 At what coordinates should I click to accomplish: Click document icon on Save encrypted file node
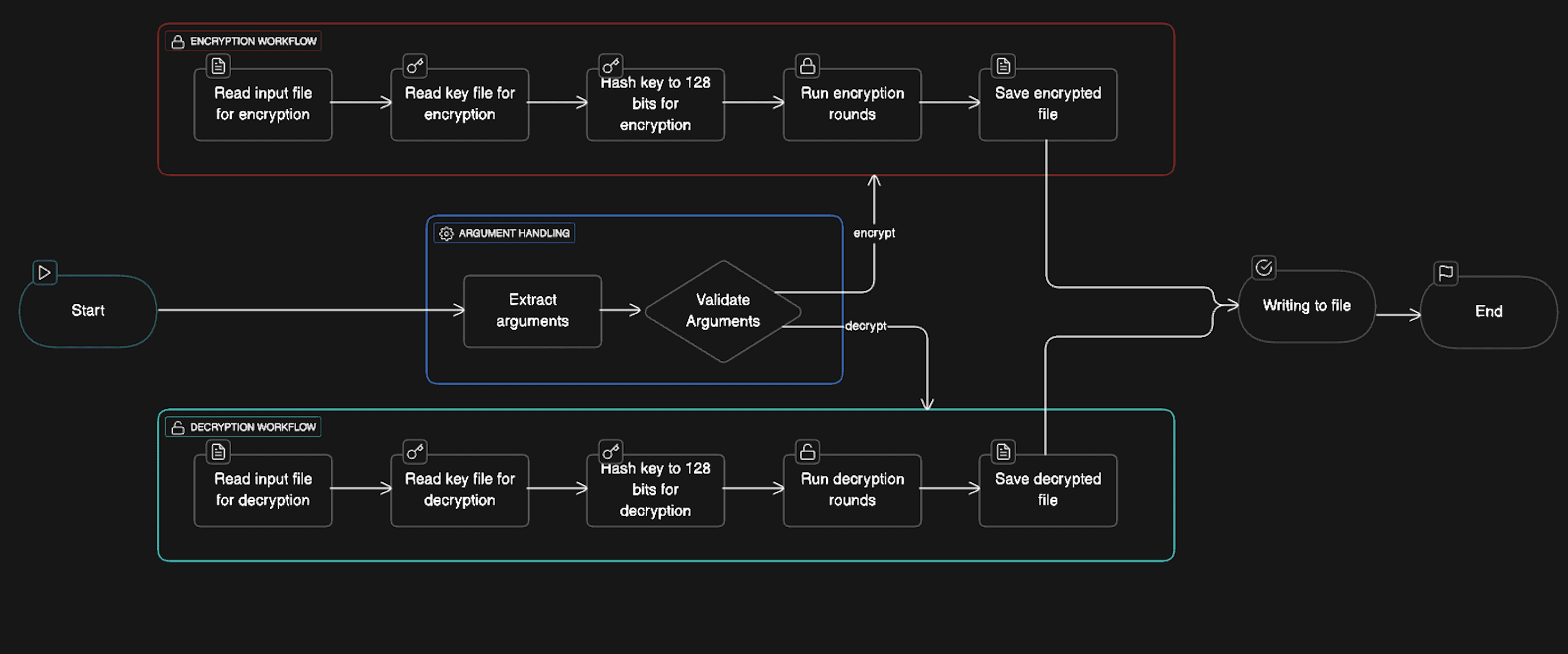pyautogui.click(x=1003, y=66)
